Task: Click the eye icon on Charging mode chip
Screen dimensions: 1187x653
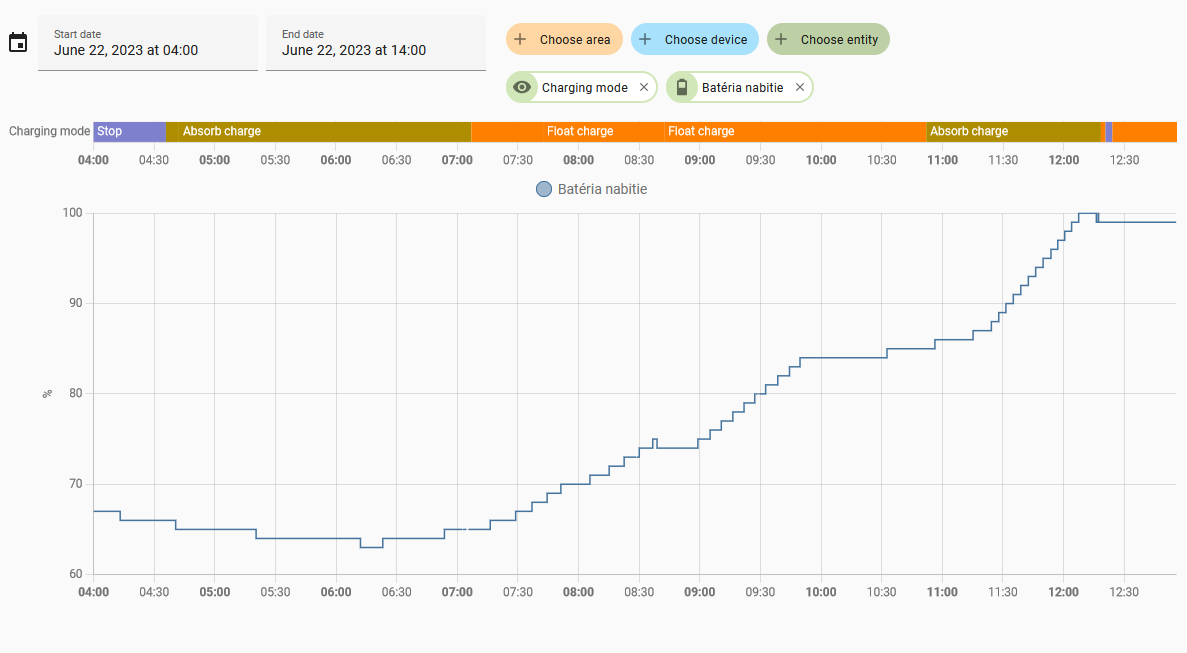Action: coord(521,87)
